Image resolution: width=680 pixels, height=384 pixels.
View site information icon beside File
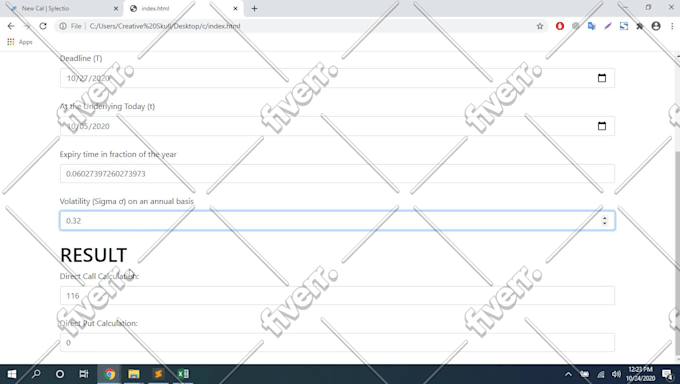coord(63,26)
